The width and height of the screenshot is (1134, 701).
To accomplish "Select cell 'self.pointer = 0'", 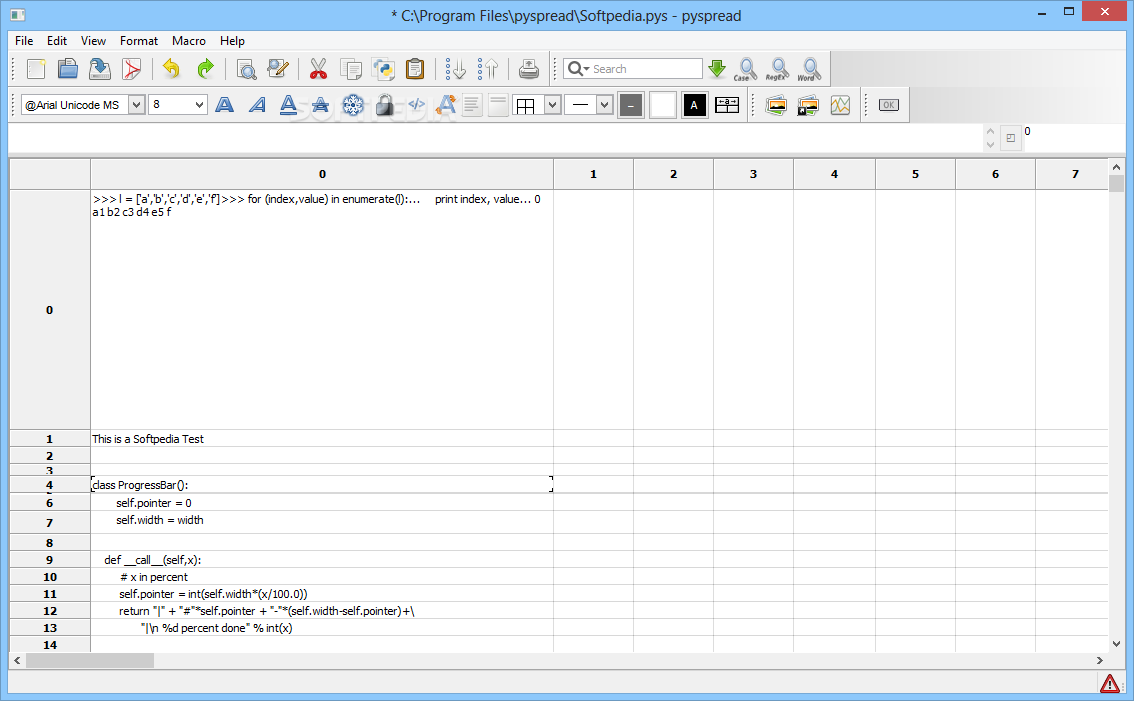I will (322, 503).
